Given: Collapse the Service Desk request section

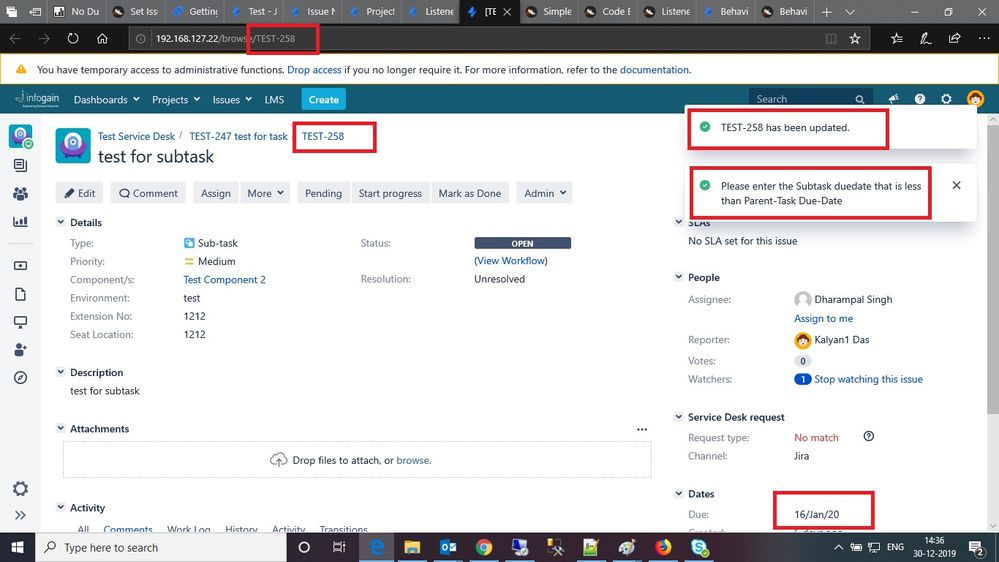Looking at the screenshot, I should tap(679, 416).
